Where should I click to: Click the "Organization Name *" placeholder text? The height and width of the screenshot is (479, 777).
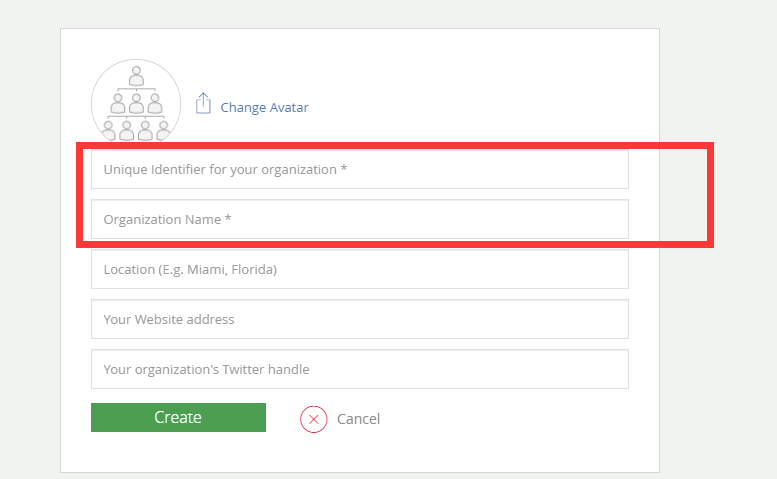tap(167, 219)
